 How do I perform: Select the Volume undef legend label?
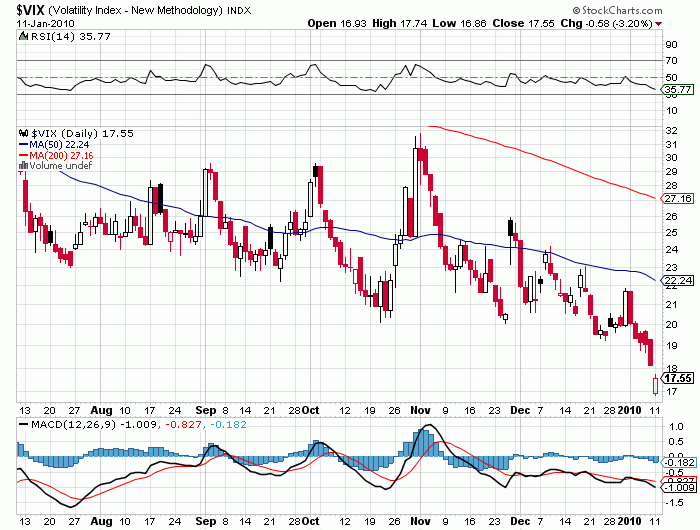coord(60,166)
